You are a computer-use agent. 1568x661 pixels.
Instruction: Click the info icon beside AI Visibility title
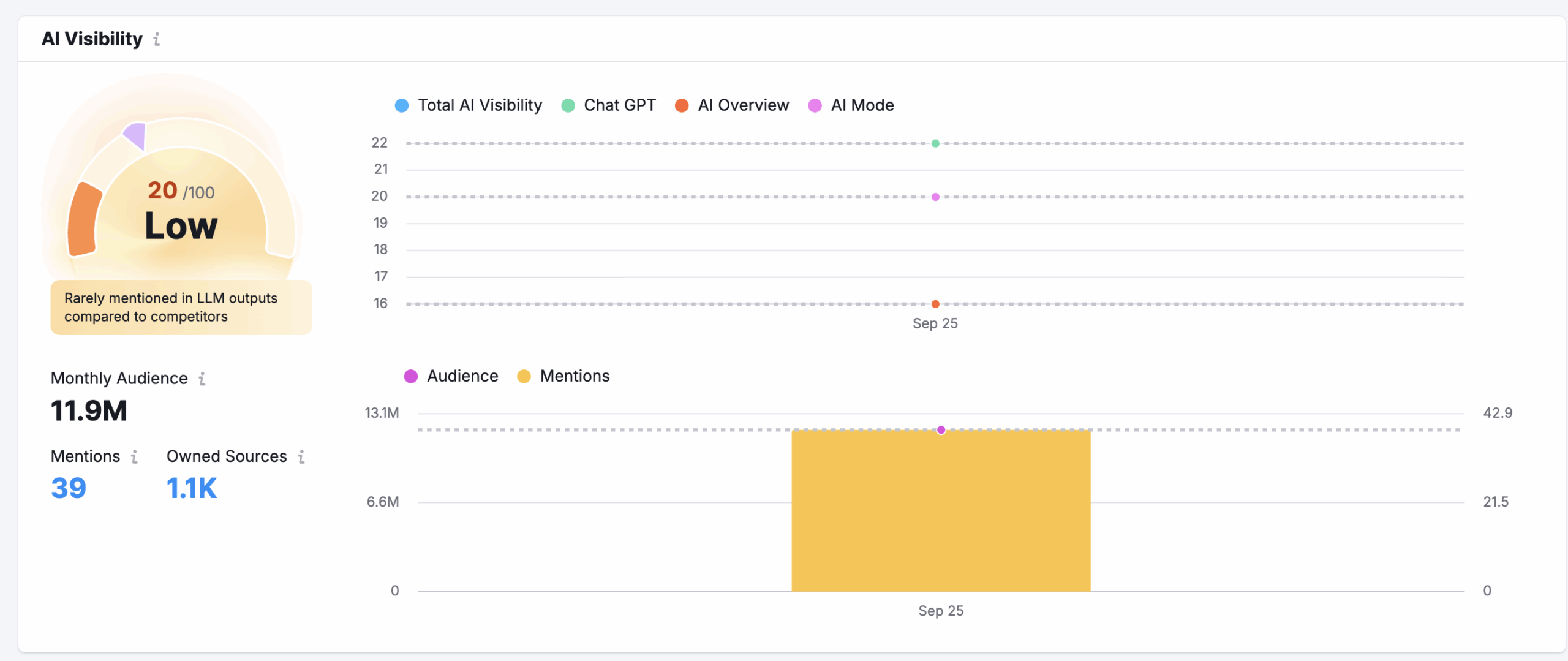click(x=157, y=39)
